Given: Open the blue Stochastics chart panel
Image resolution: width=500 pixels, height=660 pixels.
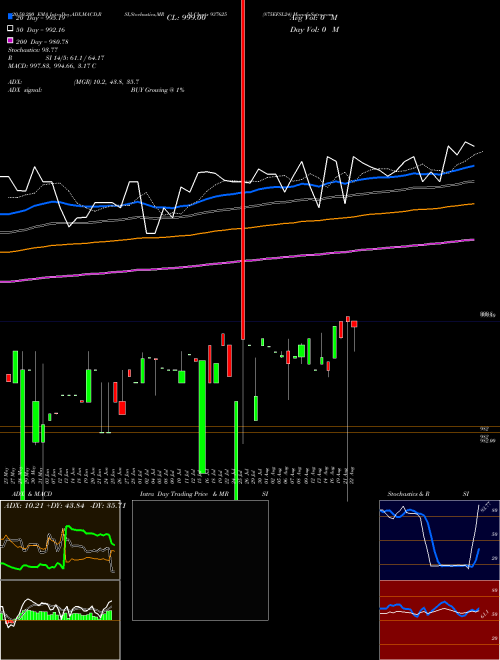Looking at the screenshot, I should (x=439, y=540).
